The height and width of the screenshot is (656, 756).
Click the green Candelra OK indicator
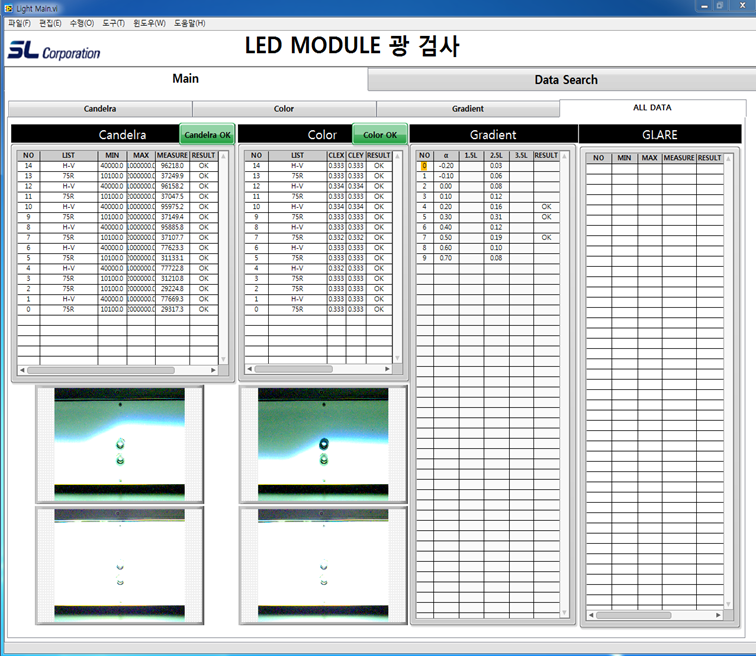point(207,134)
